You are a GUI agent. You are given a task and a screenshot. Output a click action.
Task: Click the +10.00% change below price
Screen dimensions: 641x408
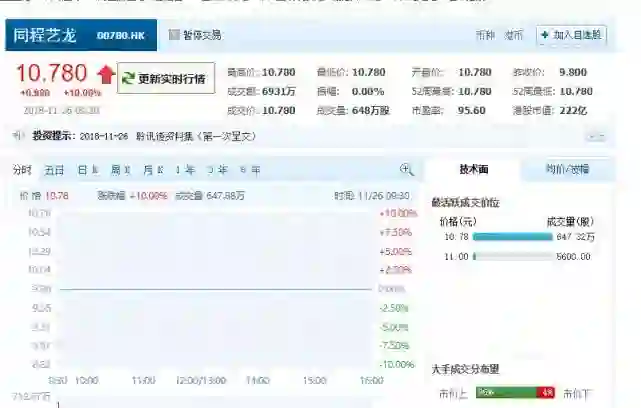(x=82, y=93)
